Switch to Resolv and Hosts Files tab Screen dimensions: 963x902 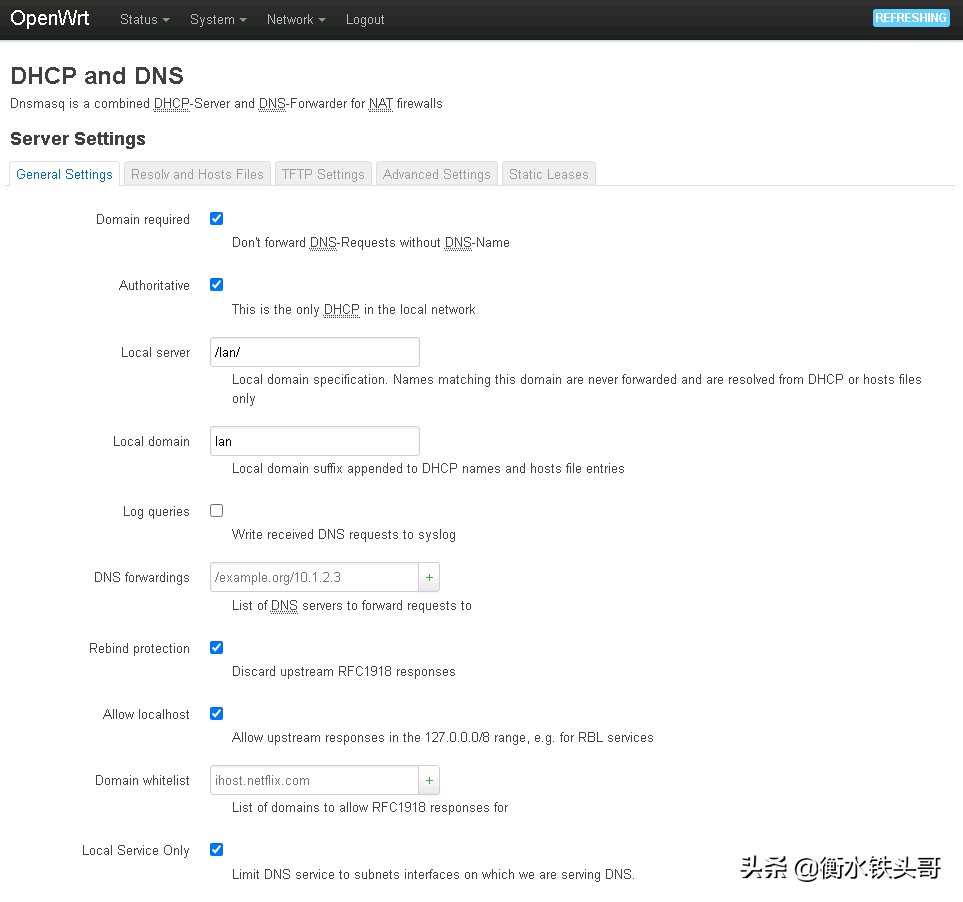197,174
